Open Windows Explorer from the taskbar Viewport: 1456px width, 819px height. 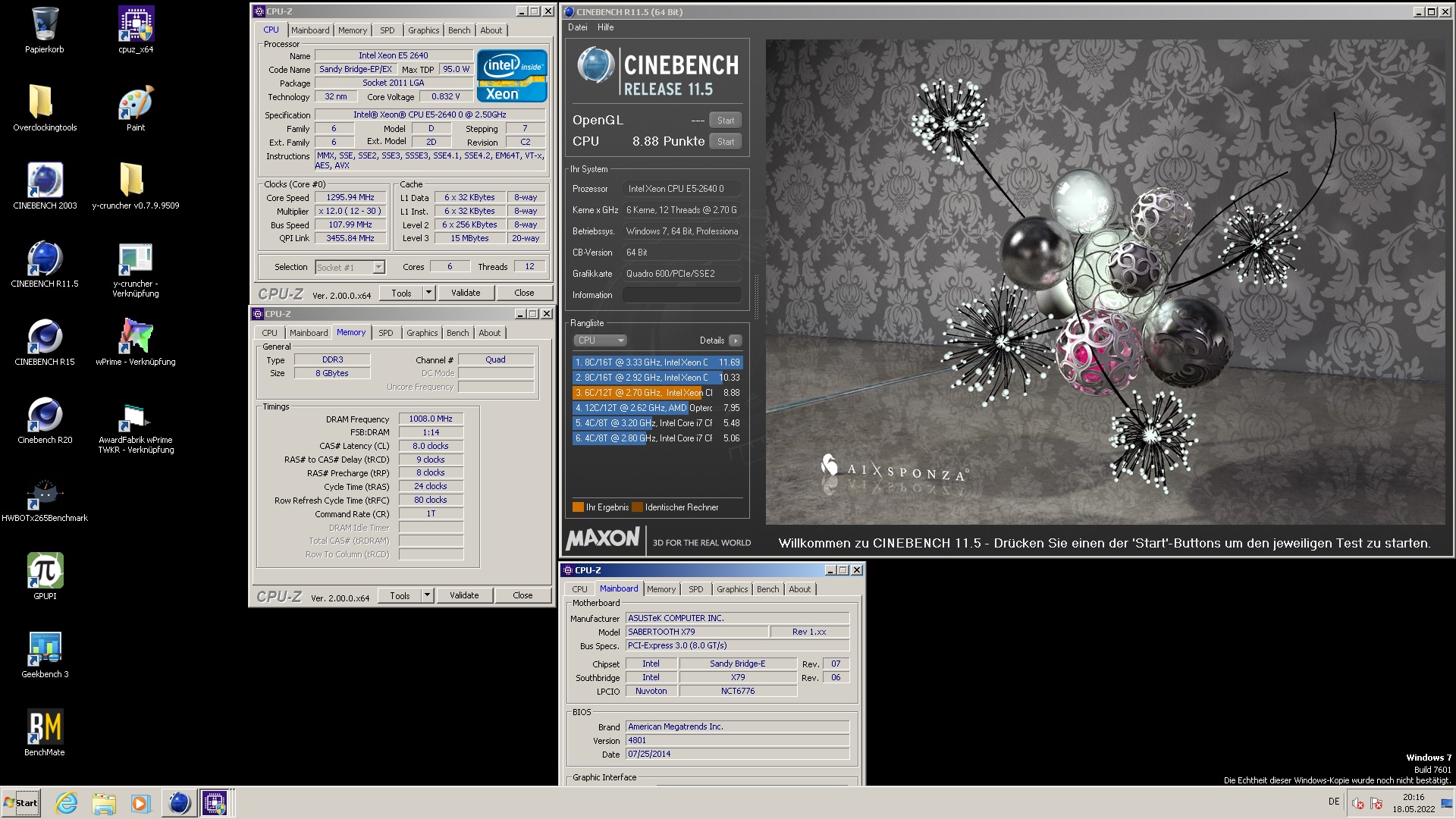tap(104, 803)
